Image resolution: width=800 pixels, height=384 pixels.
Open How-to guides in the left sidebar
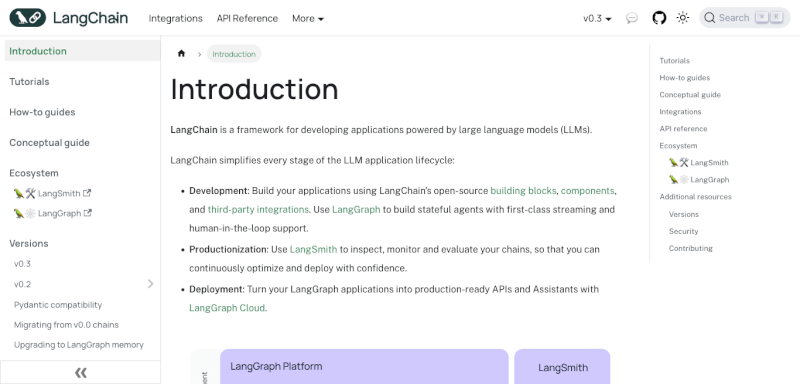pyautogui.click(x=42, y=112)
